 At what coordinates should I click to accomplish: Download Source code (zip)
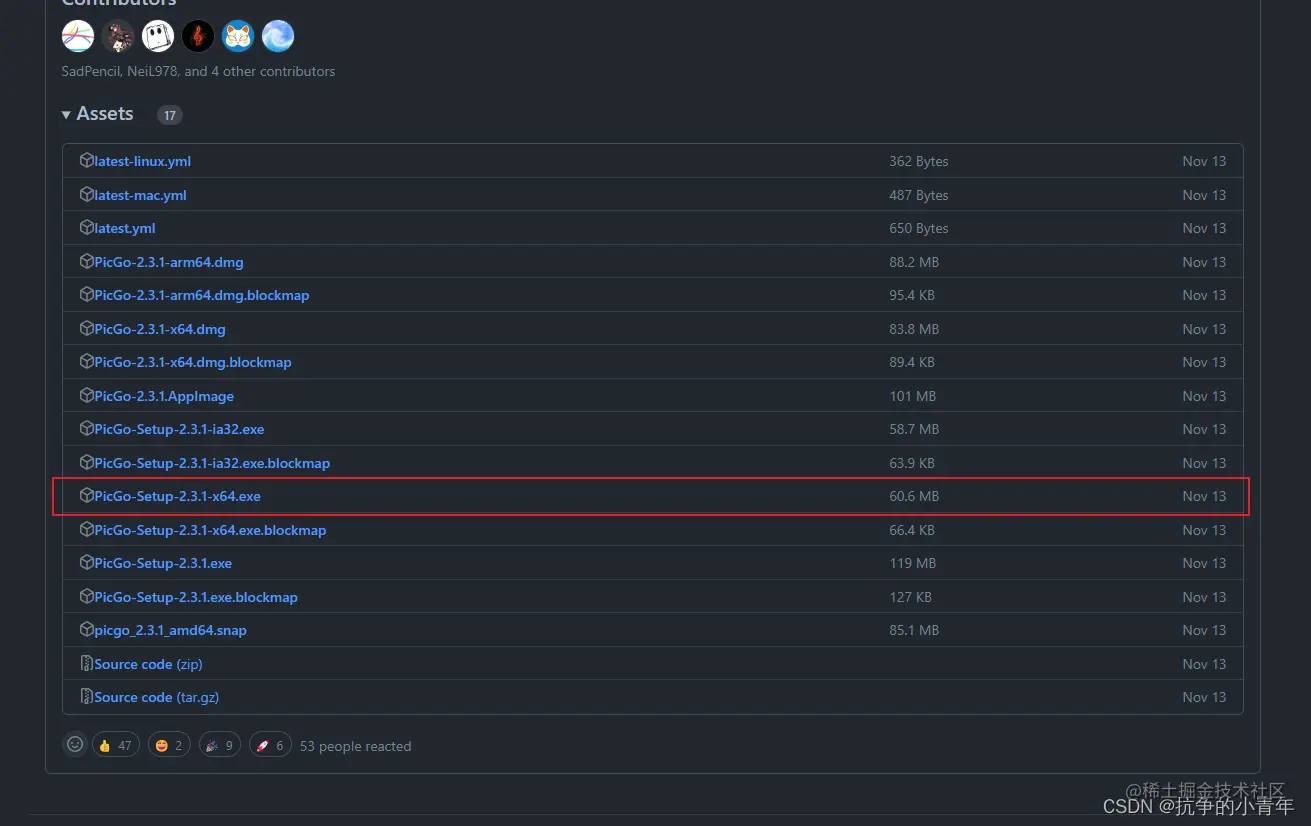[x=148, y=664]
